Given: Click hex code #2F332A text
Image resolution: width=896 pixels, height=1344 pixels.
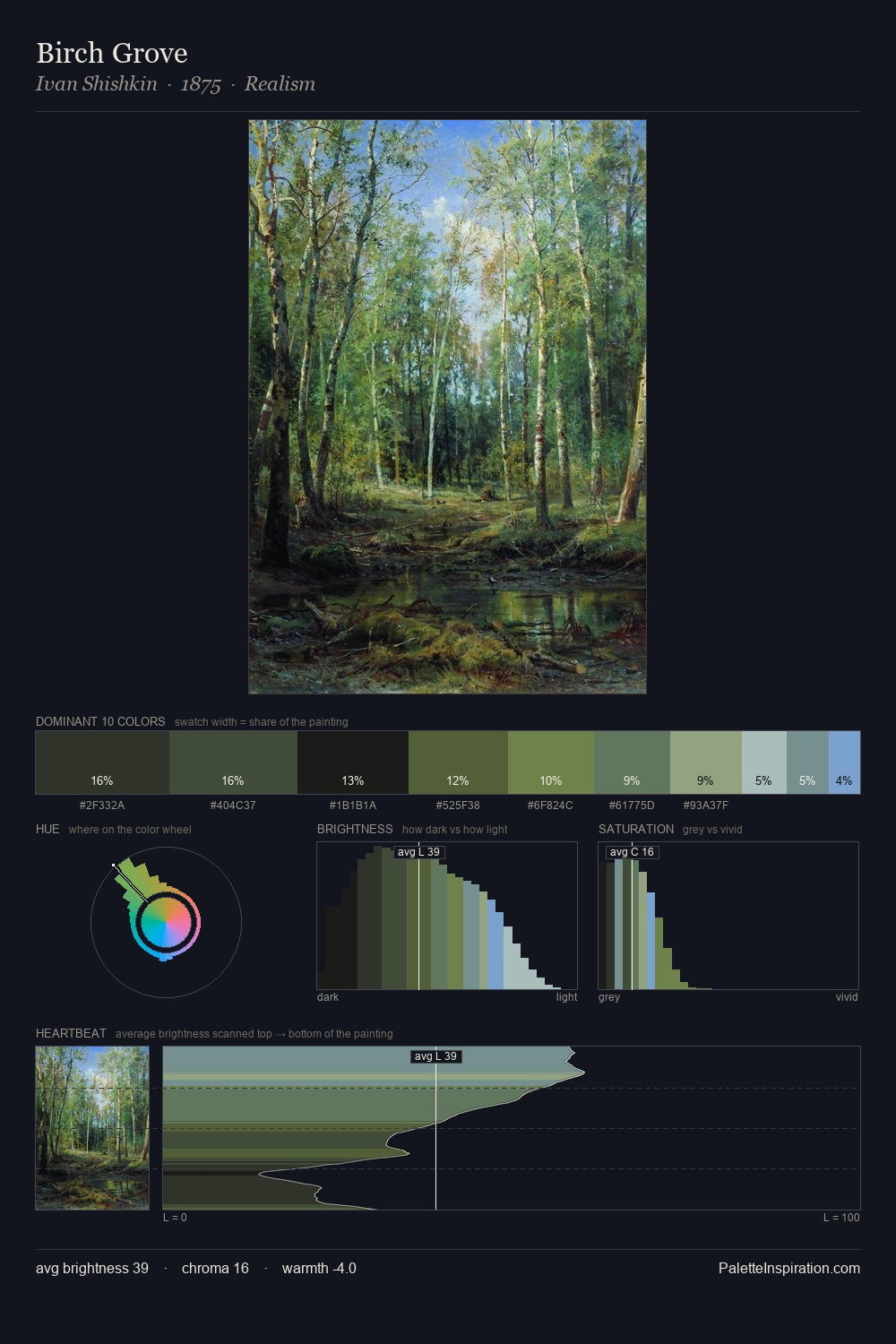Looking at the screenshot, I should tap(102, 806).
